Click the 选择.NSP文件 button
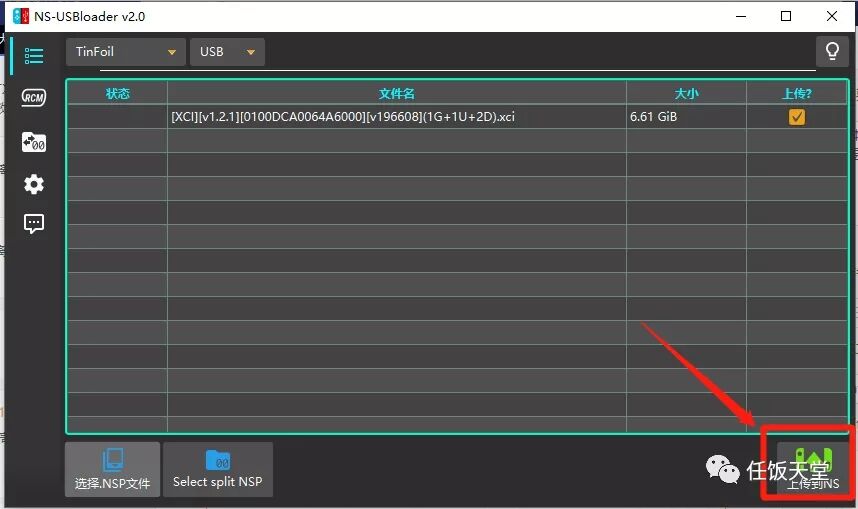This screenshot has height=509, width=858. 113,470
